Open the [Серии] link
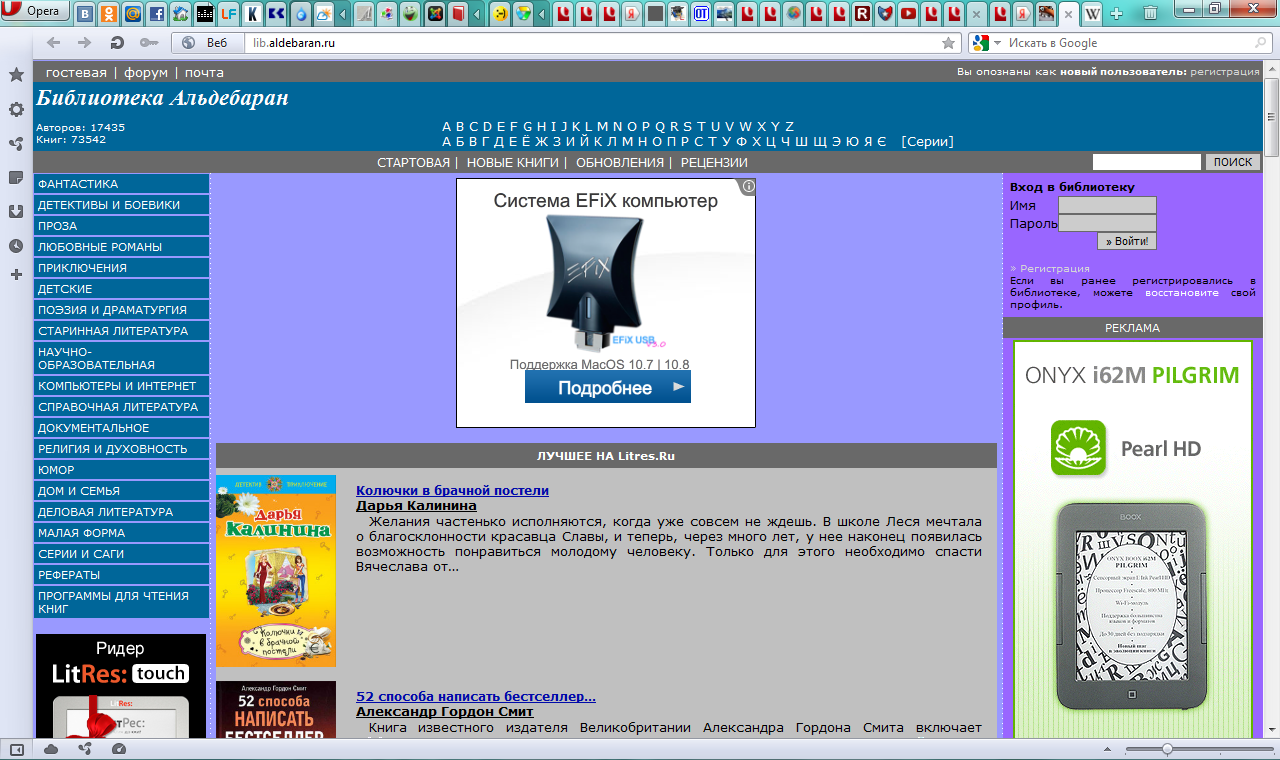The width and height of the screenshot is (1280, 760). pos(927,142)
